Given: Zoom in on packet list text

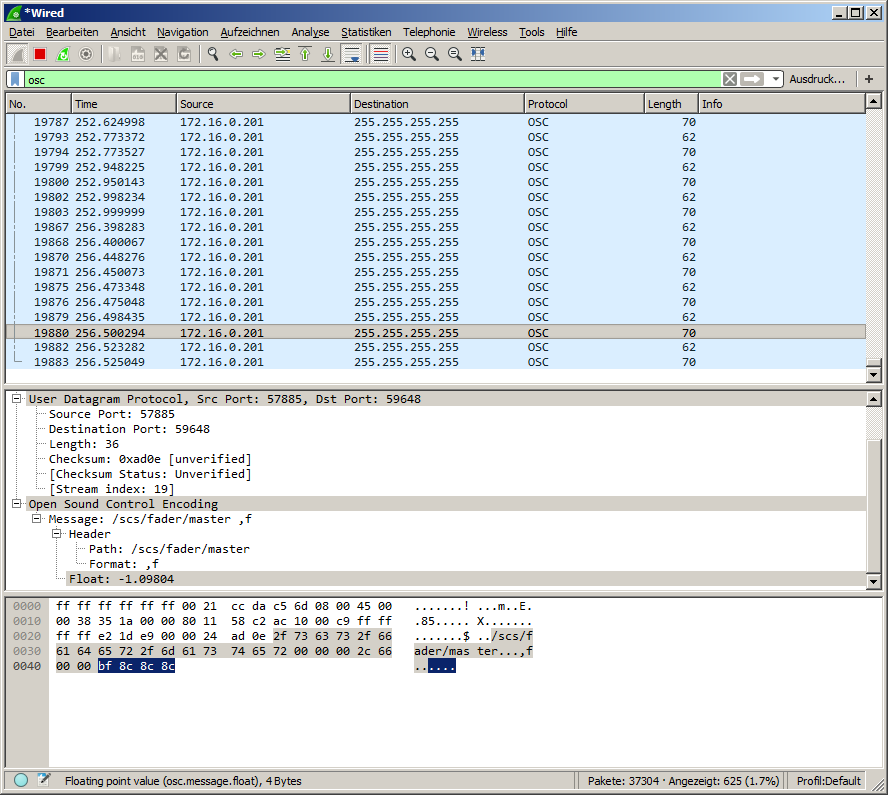Looking at the screenshot, I should pos(409,54).
